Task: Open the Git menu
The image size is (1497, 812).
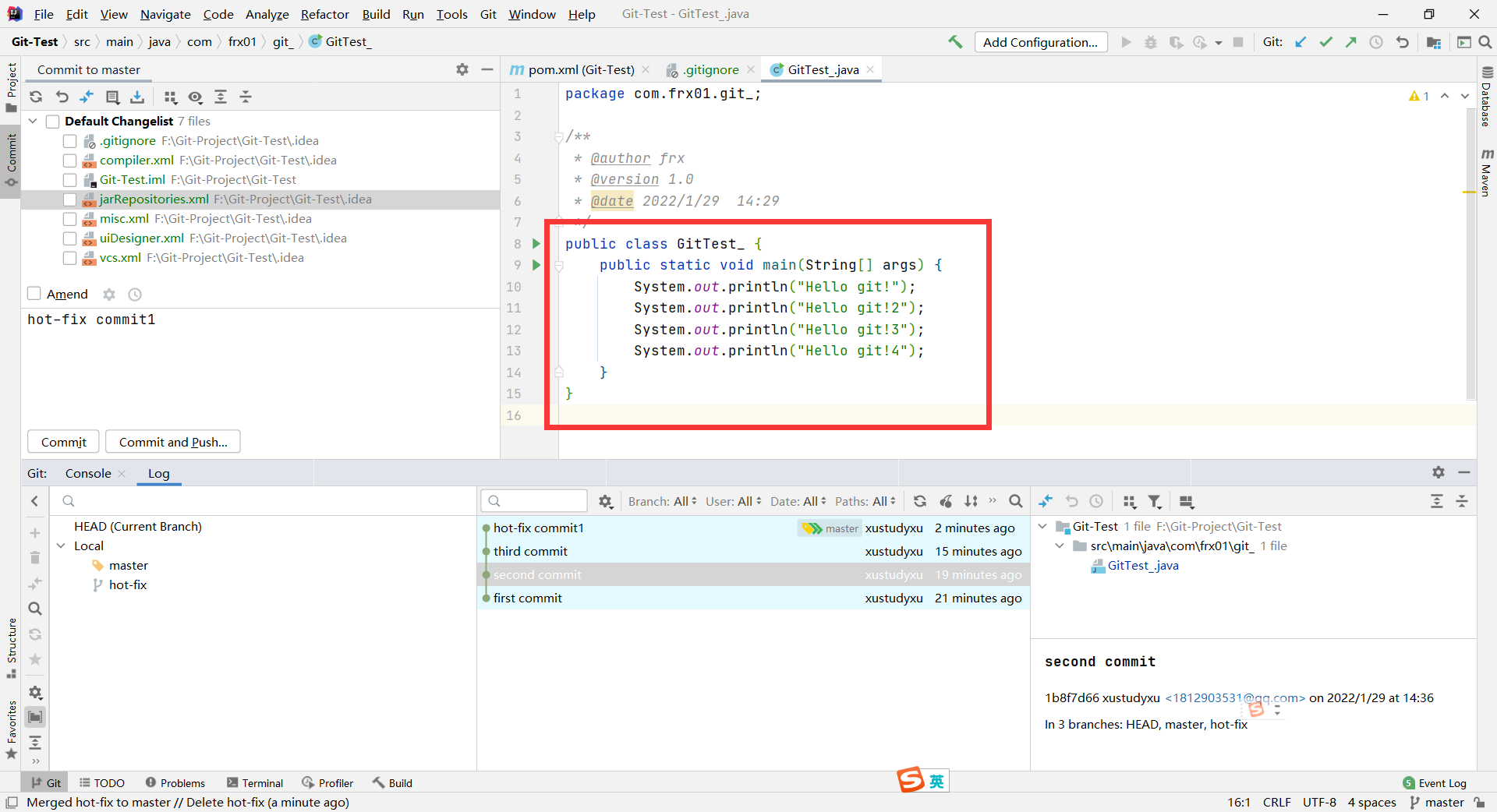Action: tap(488, 14)
